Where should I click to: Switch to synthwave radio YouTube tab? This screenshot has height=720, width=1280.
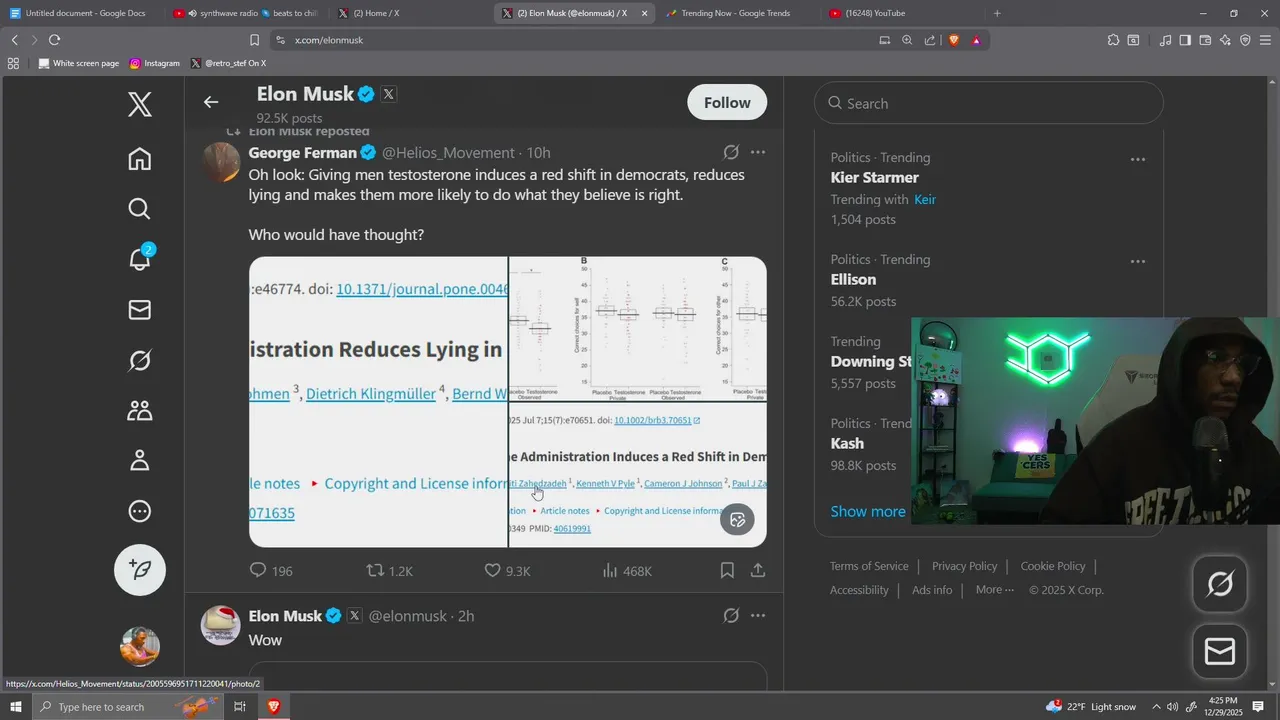[x=244, y=13]
